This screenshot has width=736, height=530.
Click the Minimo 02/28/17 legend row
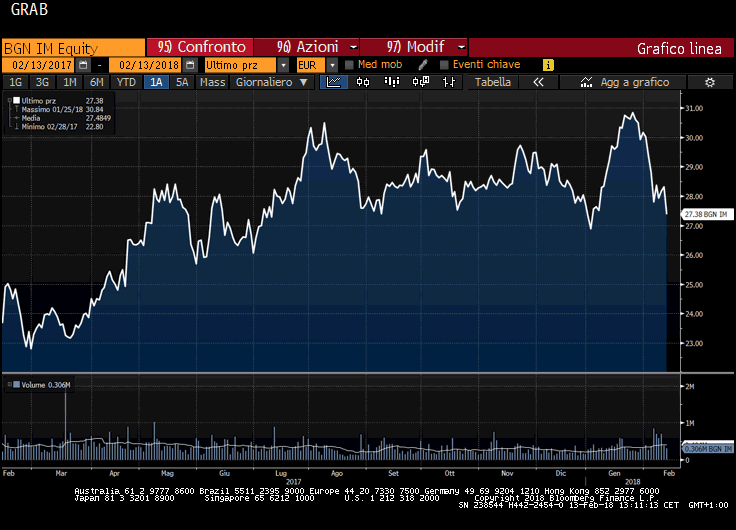pyautogui.click(x=59, y=127)
